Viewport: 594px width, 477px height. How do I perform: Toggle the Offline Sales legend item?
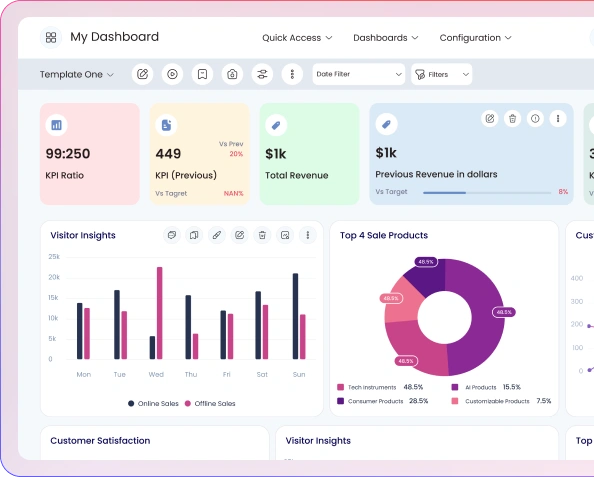point(210,403)
